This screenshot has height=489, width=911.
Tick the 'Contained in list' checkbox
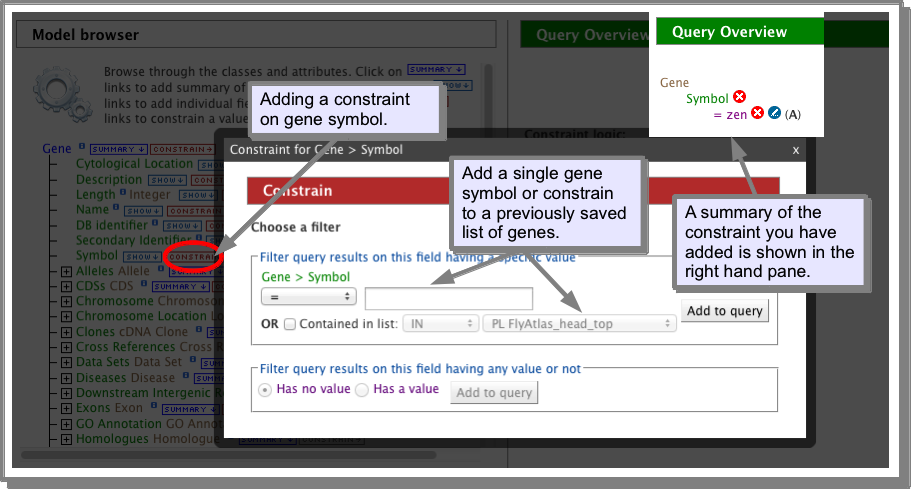pyautogui.click(x=290, y=324)
